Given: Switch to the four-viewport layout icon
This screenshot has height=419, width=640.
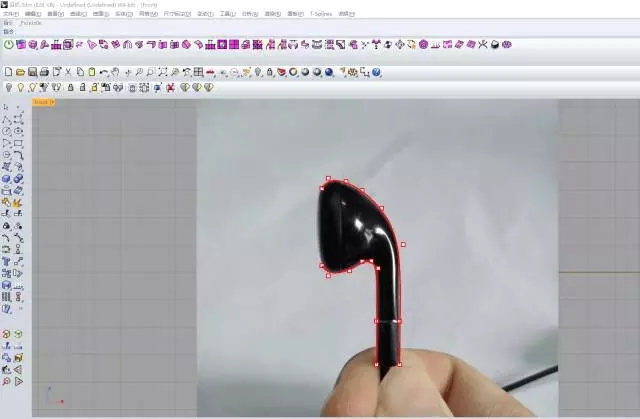Looking at the screenshot, I should [198, 72].
